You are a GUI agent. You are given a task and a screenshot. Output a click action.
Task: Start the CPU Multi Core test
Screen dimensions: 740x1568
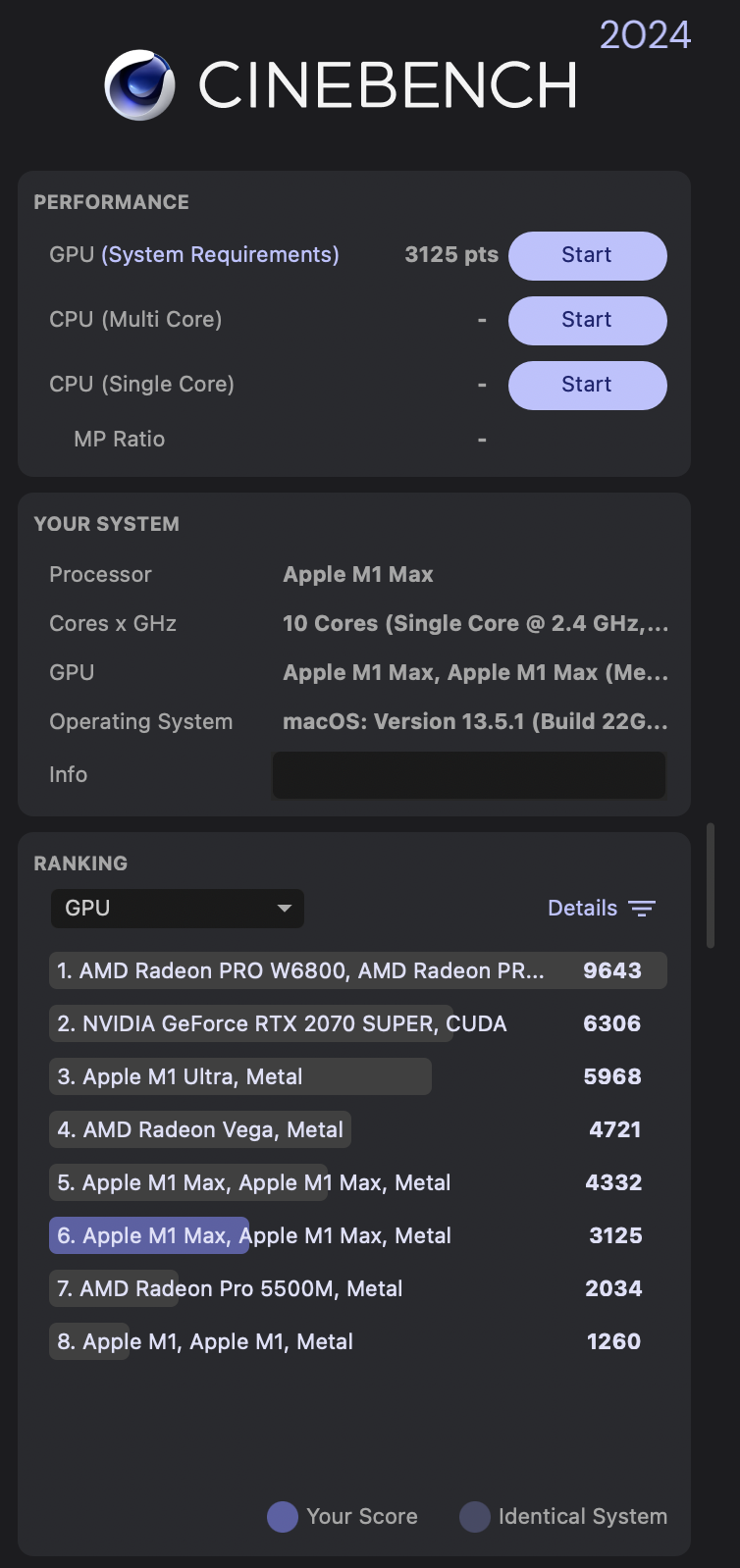click(587, 320)
